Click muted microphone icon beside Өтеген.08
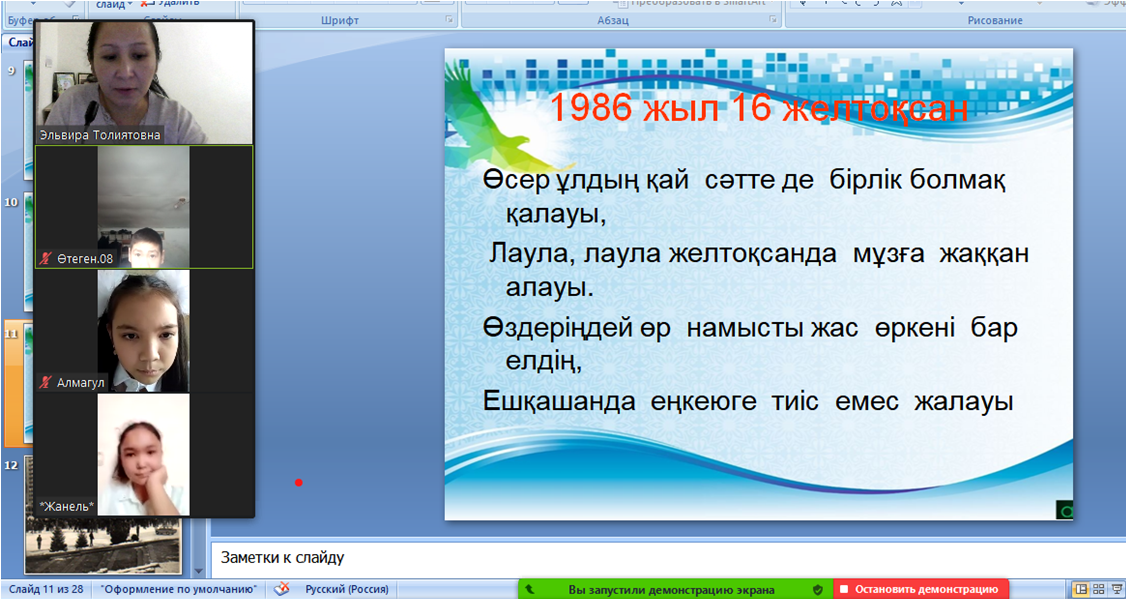This screenshot has height=600, width=1127. click(45, 259)
